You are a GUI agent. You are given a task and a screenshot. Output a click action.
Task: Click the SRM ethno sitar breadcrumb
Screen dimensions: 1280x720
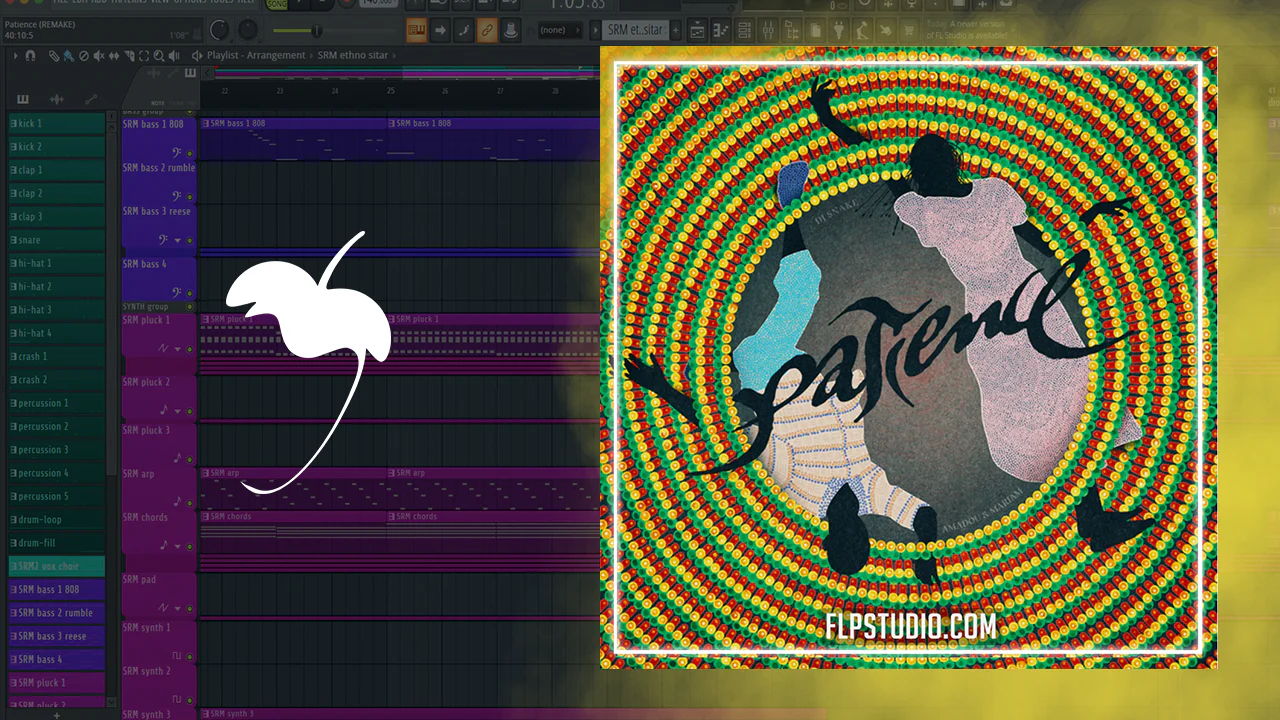pyautogui.click(x=353, y=56)
